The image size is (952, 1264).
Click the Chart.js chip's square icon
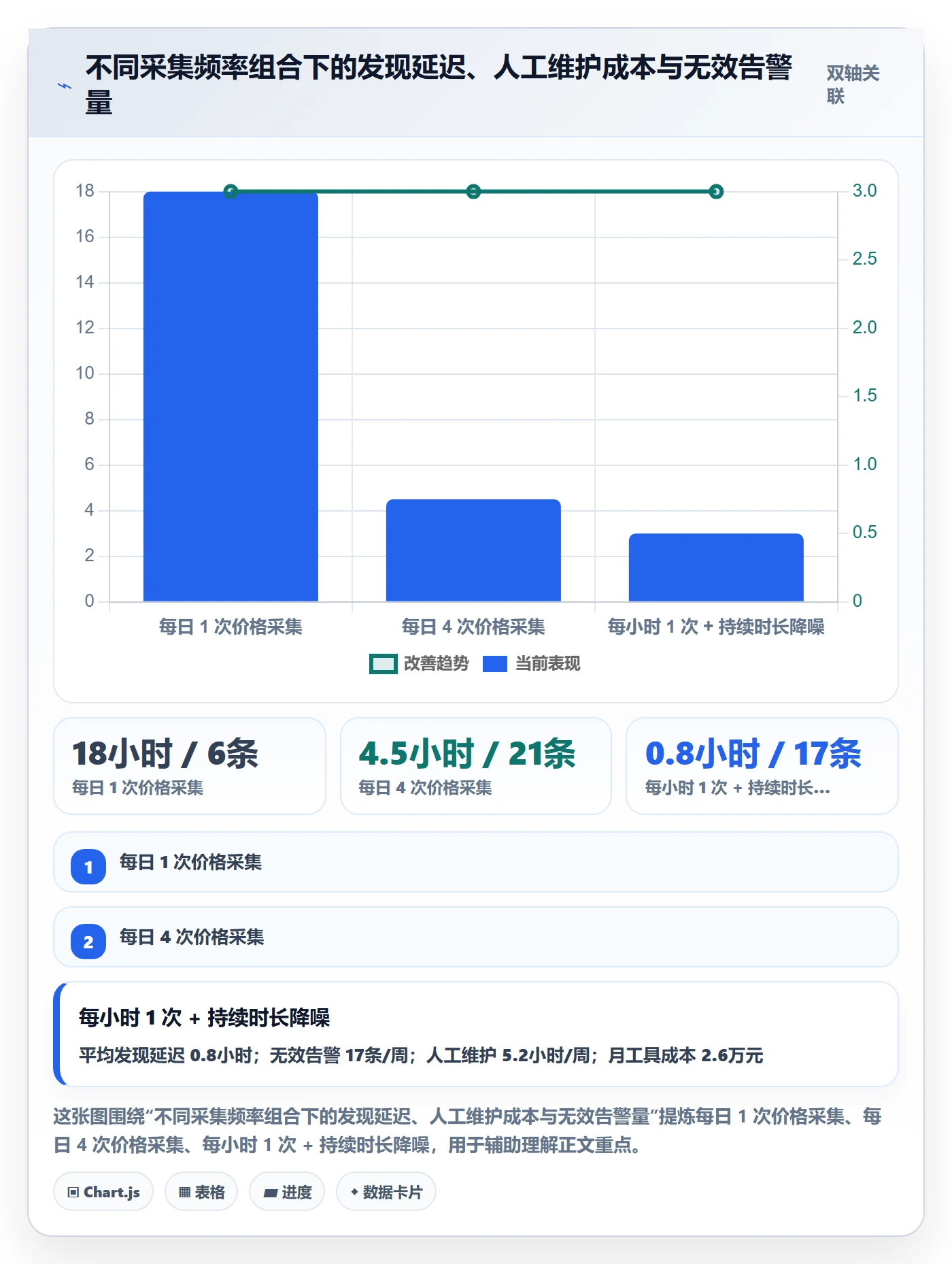click(73, 1192)
